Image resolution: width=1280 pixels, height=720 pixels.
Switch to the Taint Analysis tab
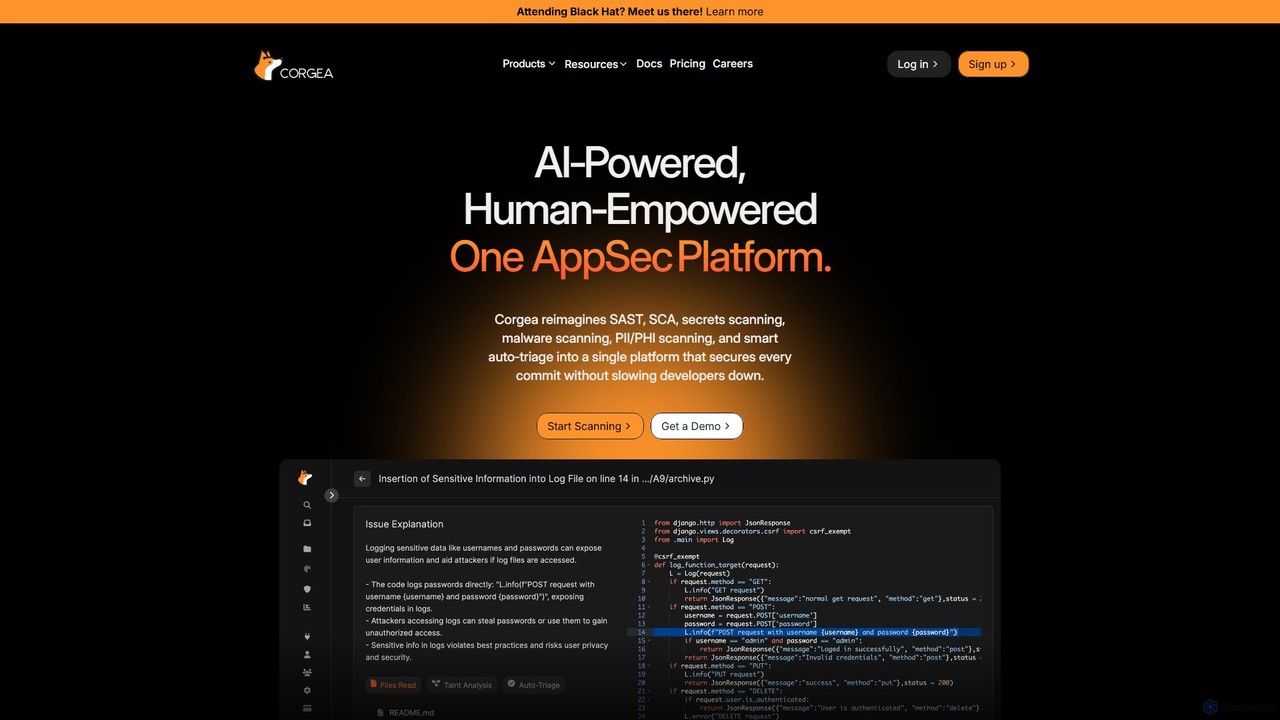462,685
